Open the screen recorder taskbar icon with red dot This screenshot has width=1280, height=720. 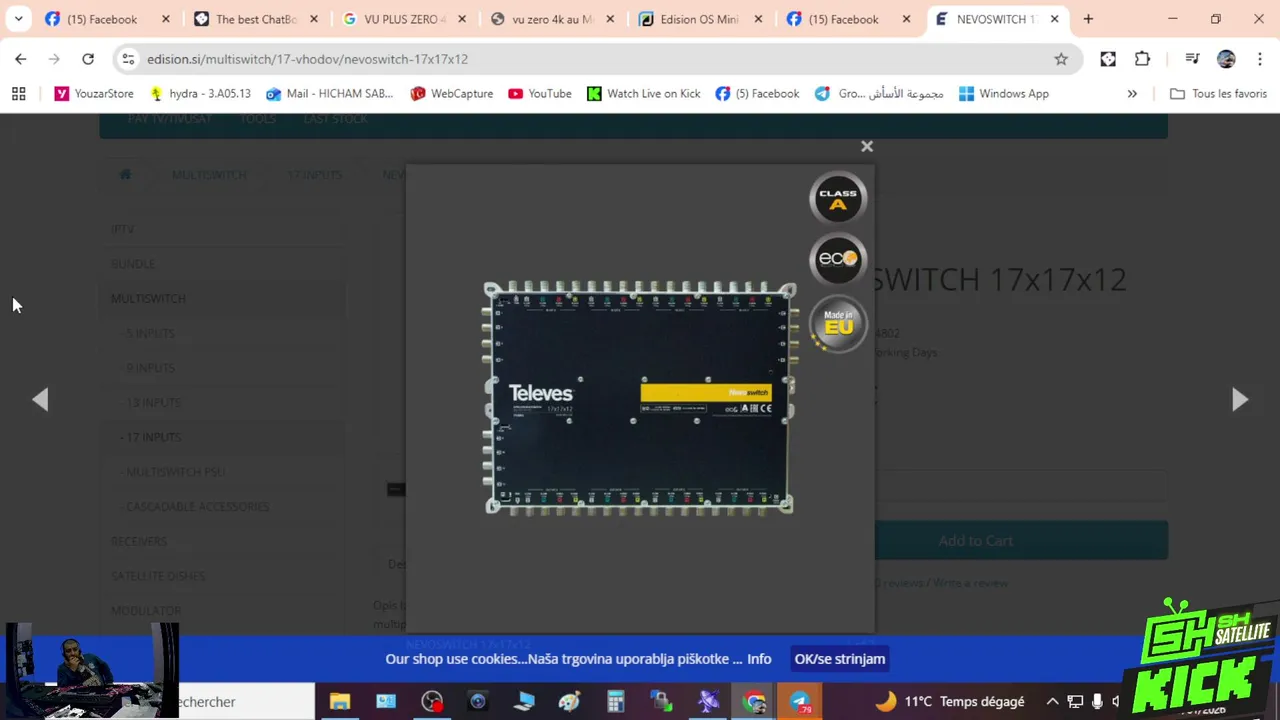tap(432, 702)
